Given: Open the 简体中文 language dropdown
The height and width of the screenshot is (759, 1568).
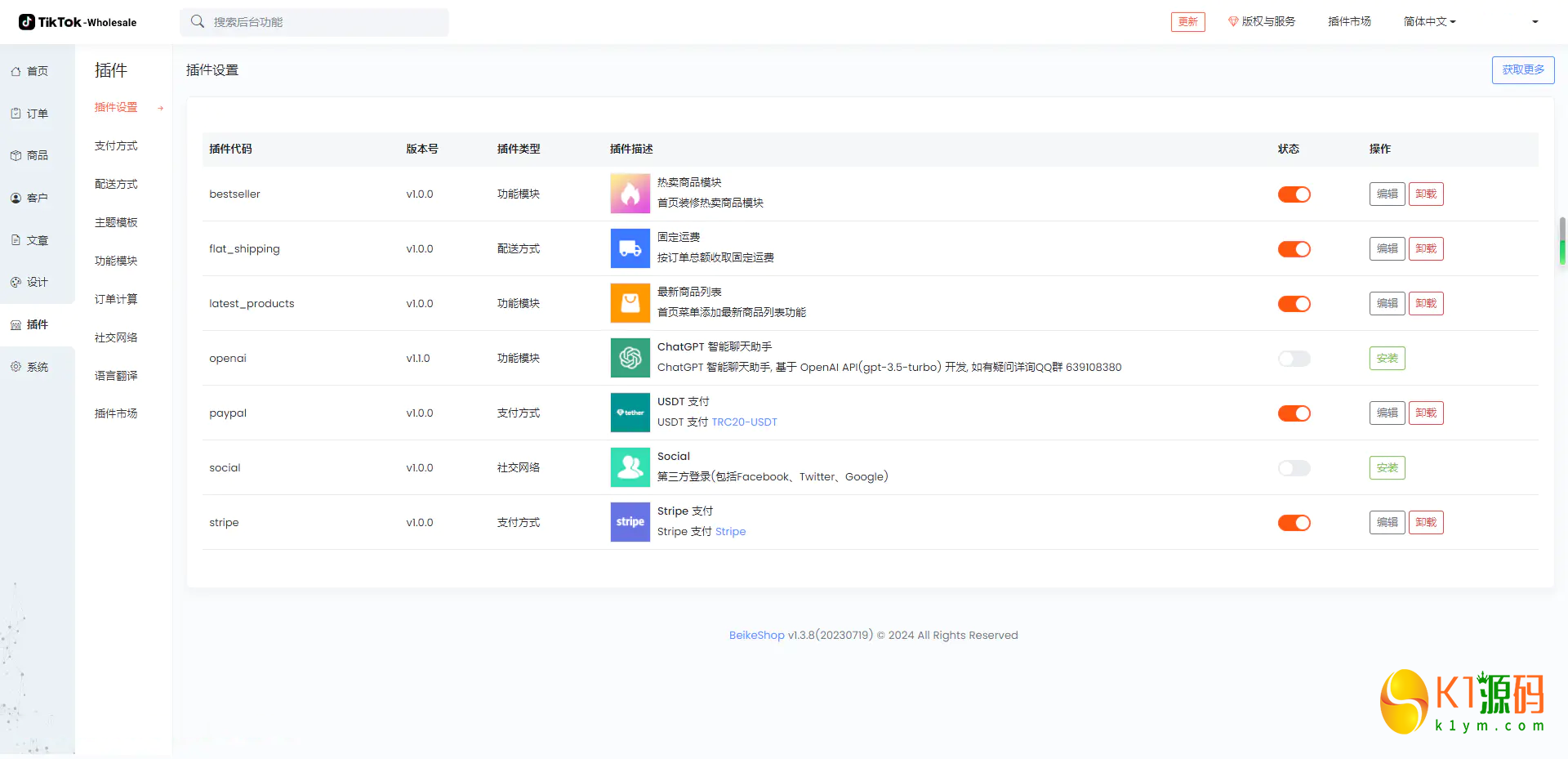Looking at the screenshot, I should click(x=1429, y=22).
